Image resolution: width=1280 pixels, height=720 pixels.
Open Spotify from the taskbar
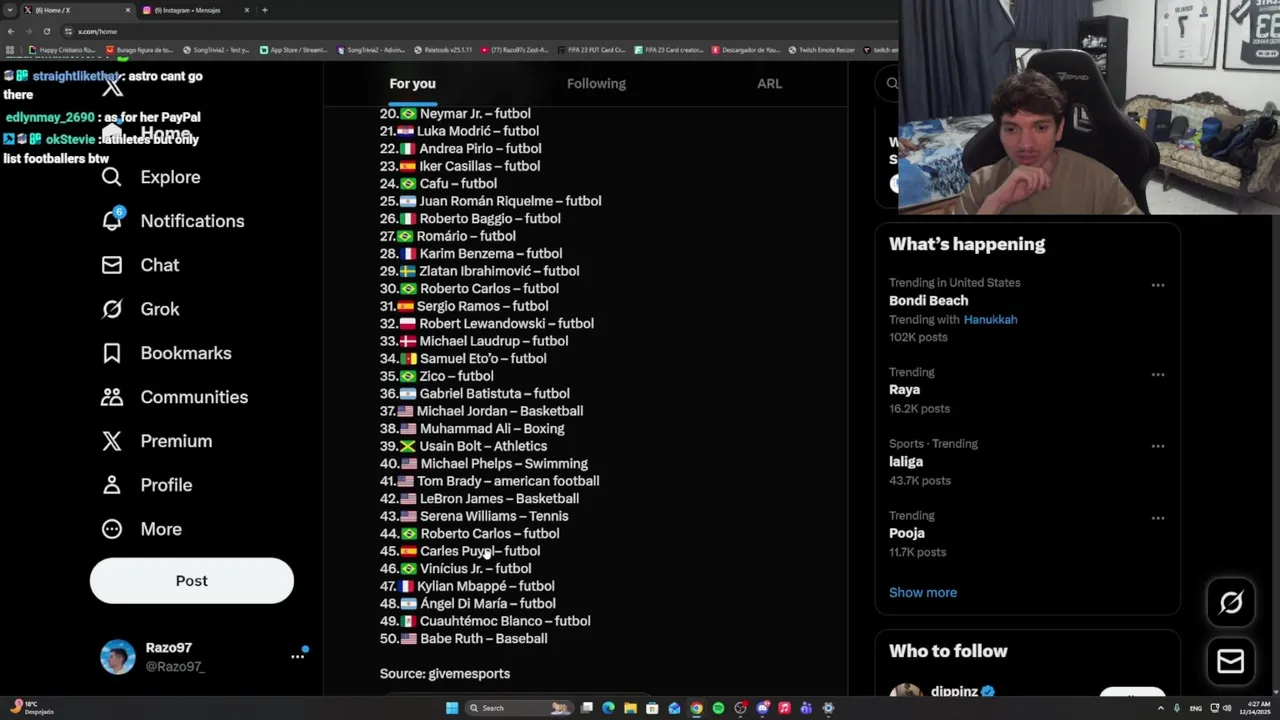click(718, 708)
